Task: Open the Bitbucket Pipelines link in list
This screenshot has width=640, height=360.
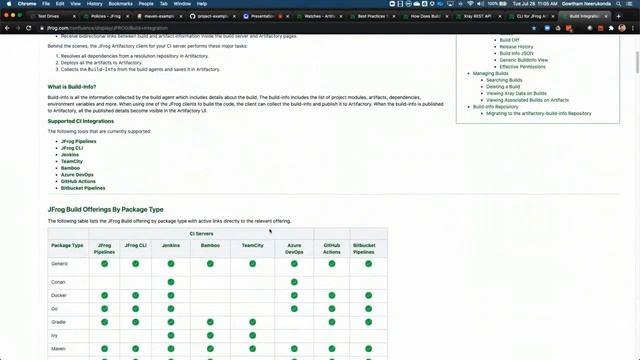Action: click(x=83, y=188)
